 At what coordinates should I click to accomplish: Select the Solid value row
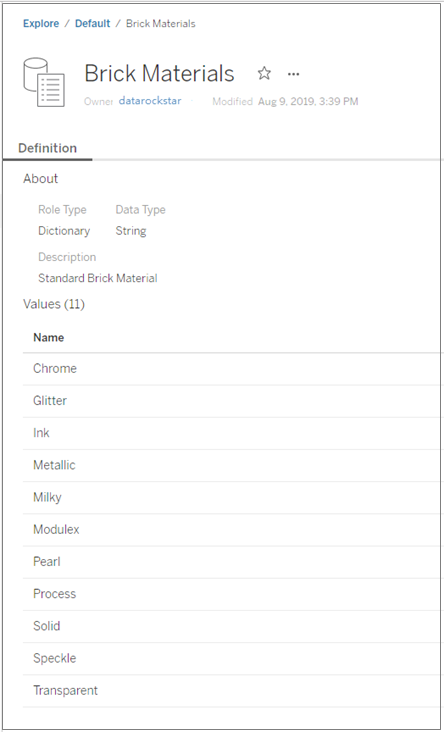coord(233,626)
